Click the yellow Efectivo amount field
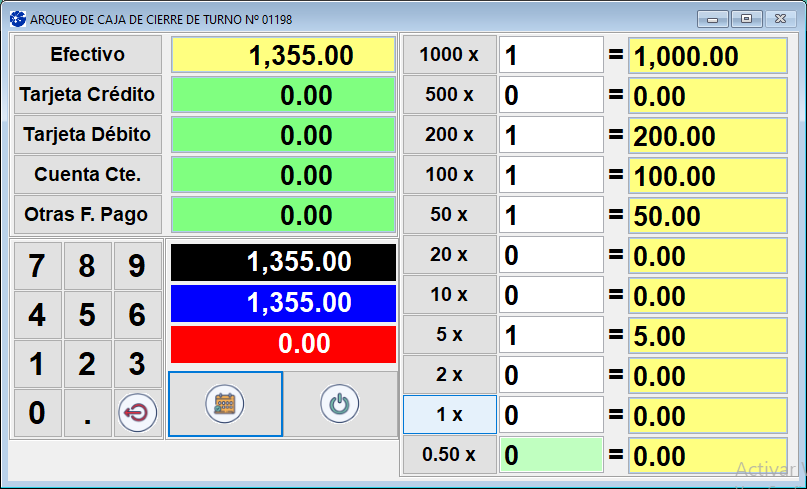The height and width of the screenshot is (489, 807). 283,55
